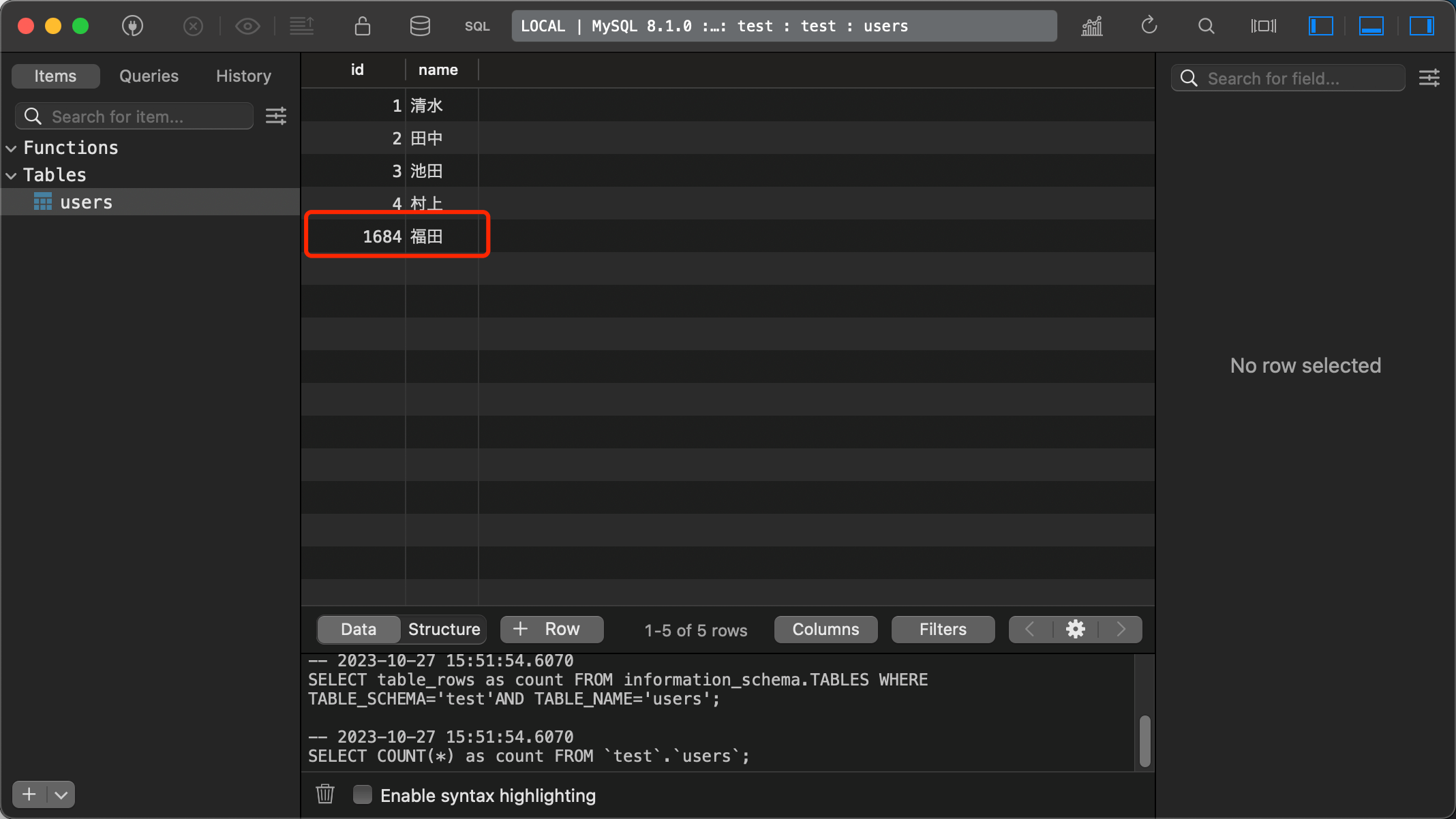Select the users table item
Image resolution: width=1456 pixels, height=819 pixels.
(86, 202)
